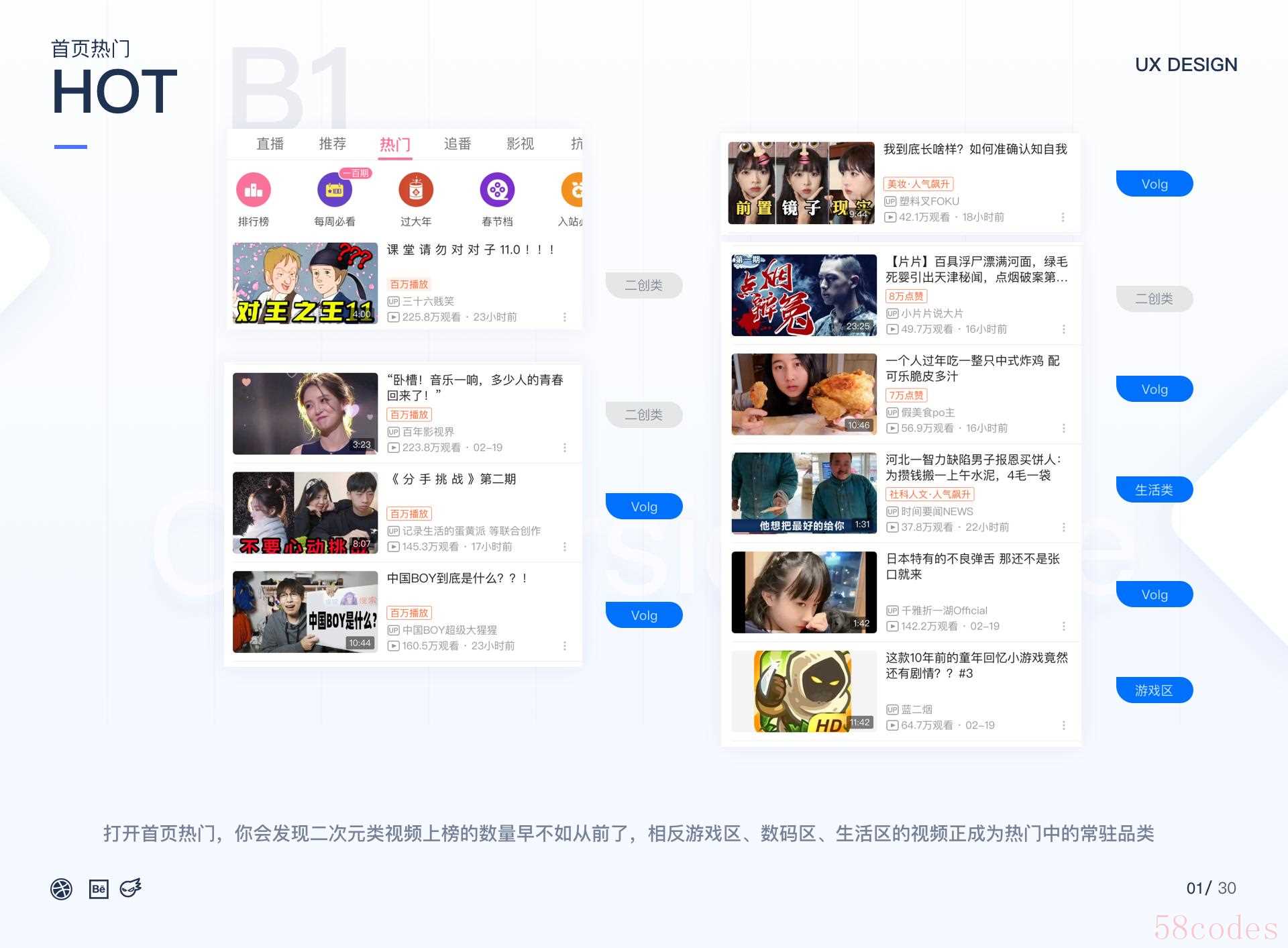Open the HD game video thumbnail
The image size is (1288, 948).
coord(804,692)
